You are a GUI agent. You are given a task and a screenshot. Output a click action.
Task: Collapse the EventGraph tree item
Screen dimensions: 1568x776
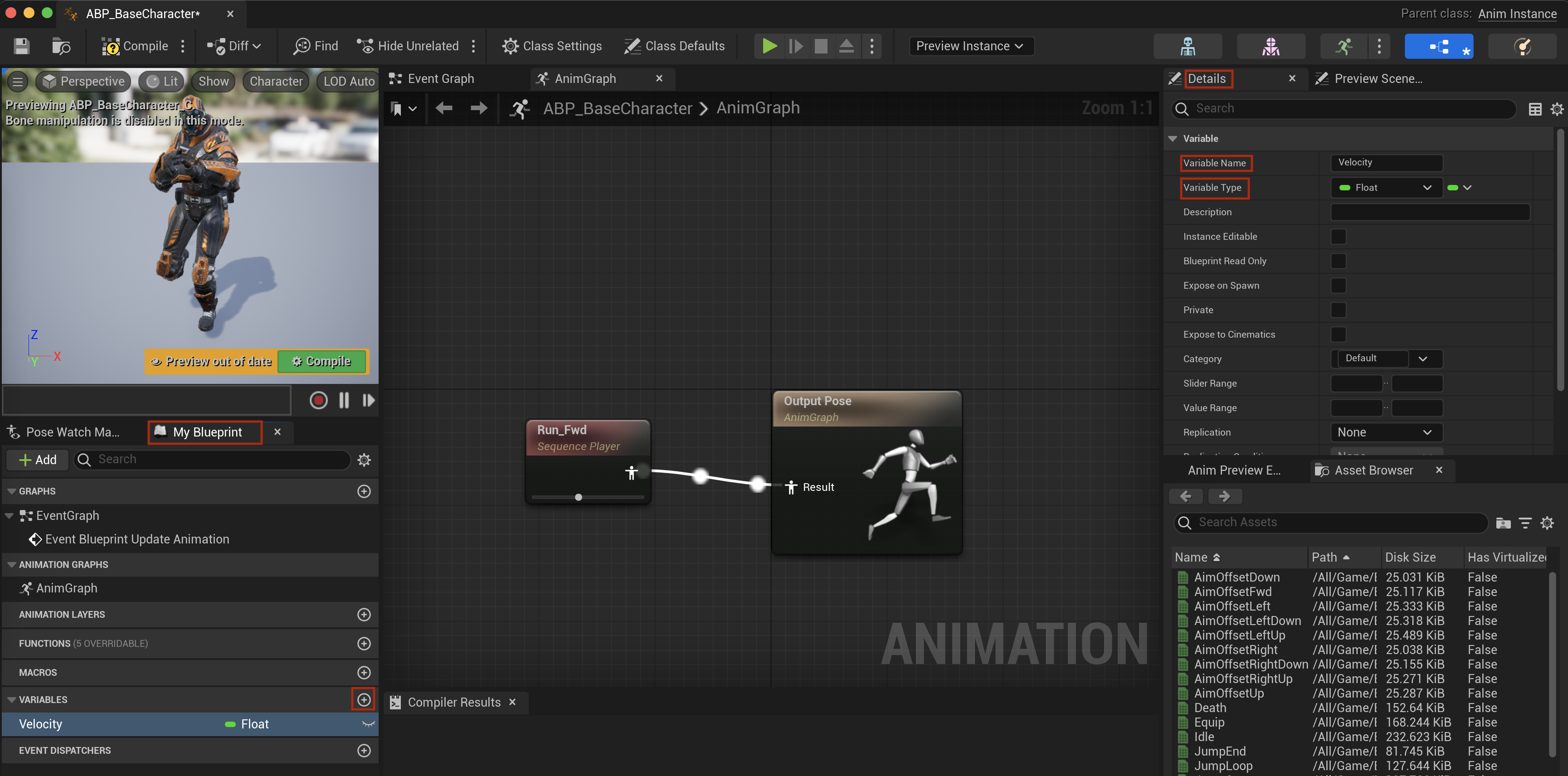pyautogui.click(x=9, y=515)
